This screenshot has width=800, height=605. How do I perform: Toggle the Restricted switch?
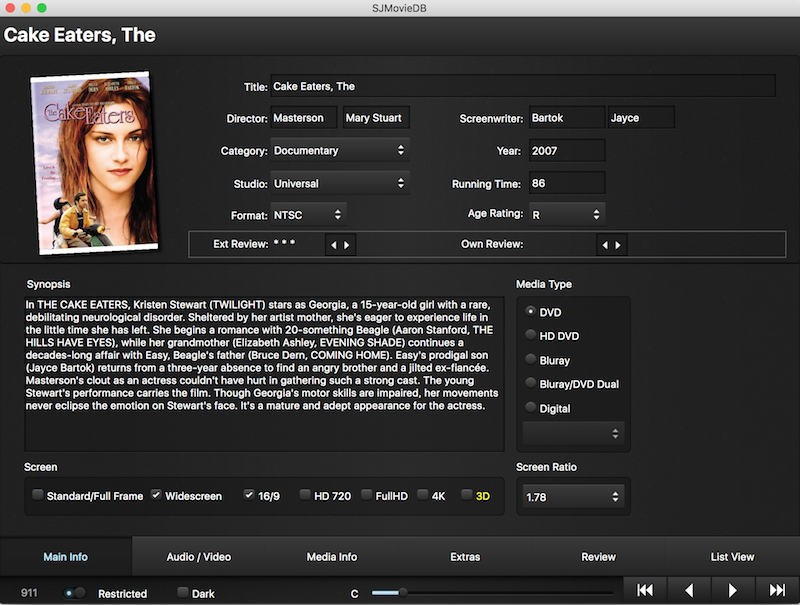point(75,593)
